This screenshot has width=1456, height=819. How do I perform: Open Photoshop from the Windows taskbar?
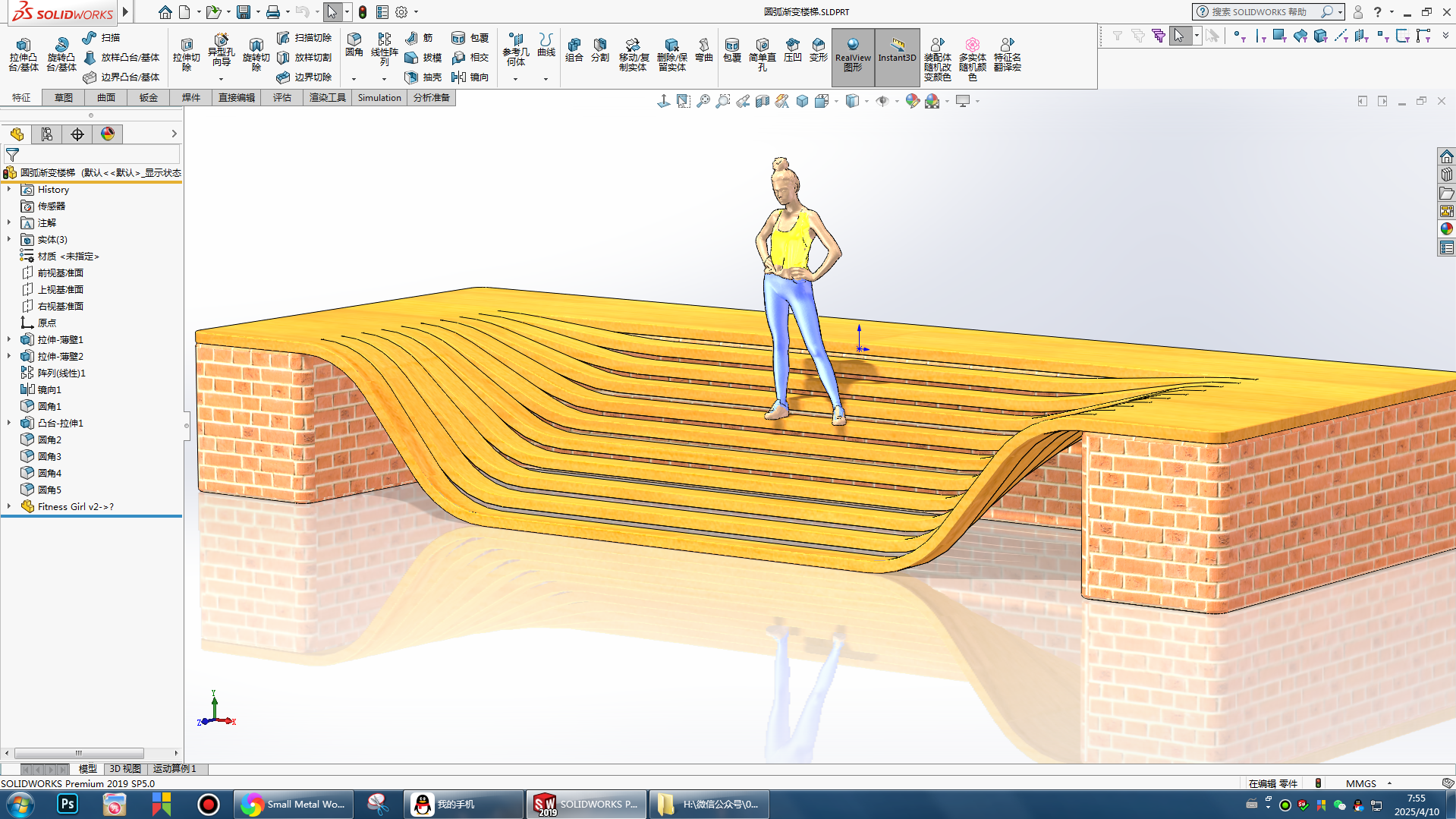click(68, 804)
